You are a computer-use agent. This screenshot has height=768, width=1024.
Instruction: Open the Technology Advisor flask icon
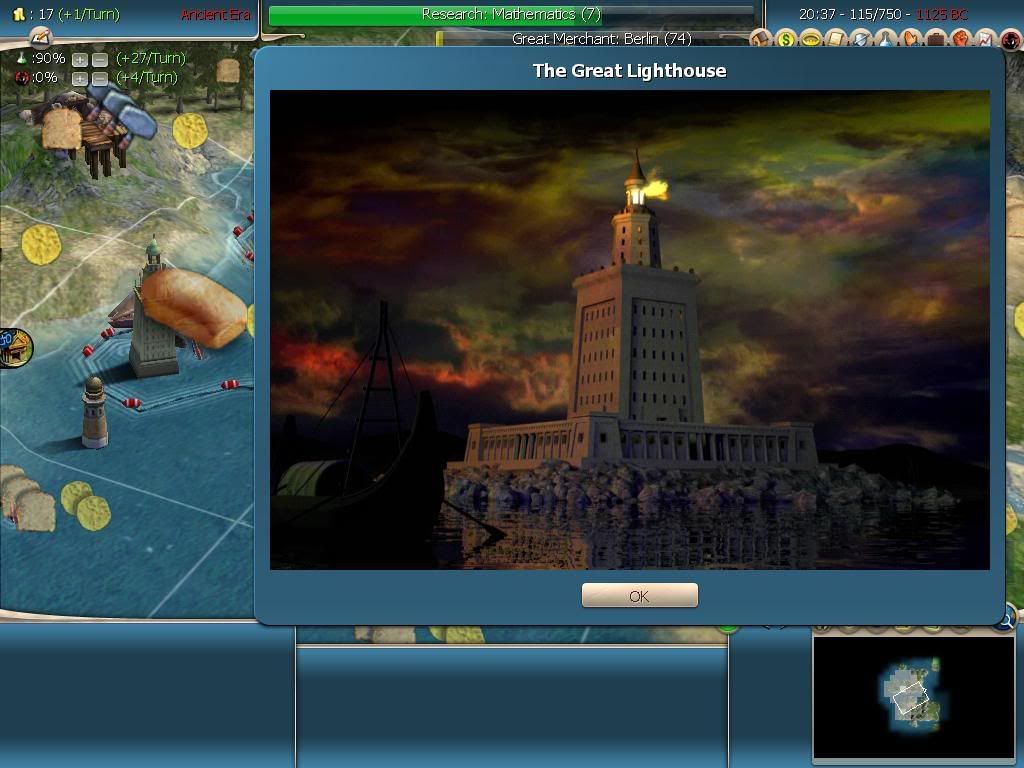(x=886, y=39)
